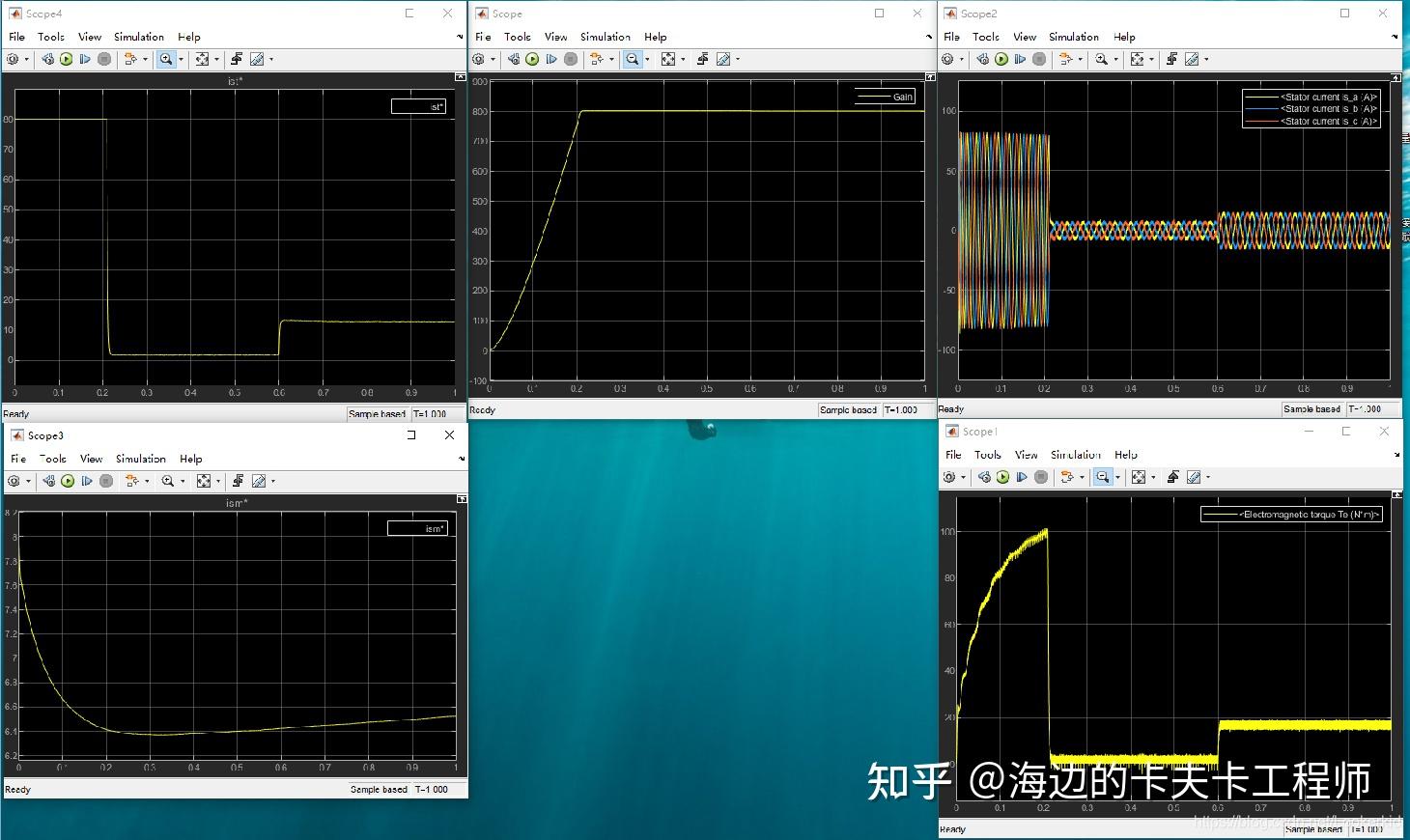Expand highlight block dropdown arrow in Scope2
This screenshot has height=840, width=1410.
(x=1082, y=59)
